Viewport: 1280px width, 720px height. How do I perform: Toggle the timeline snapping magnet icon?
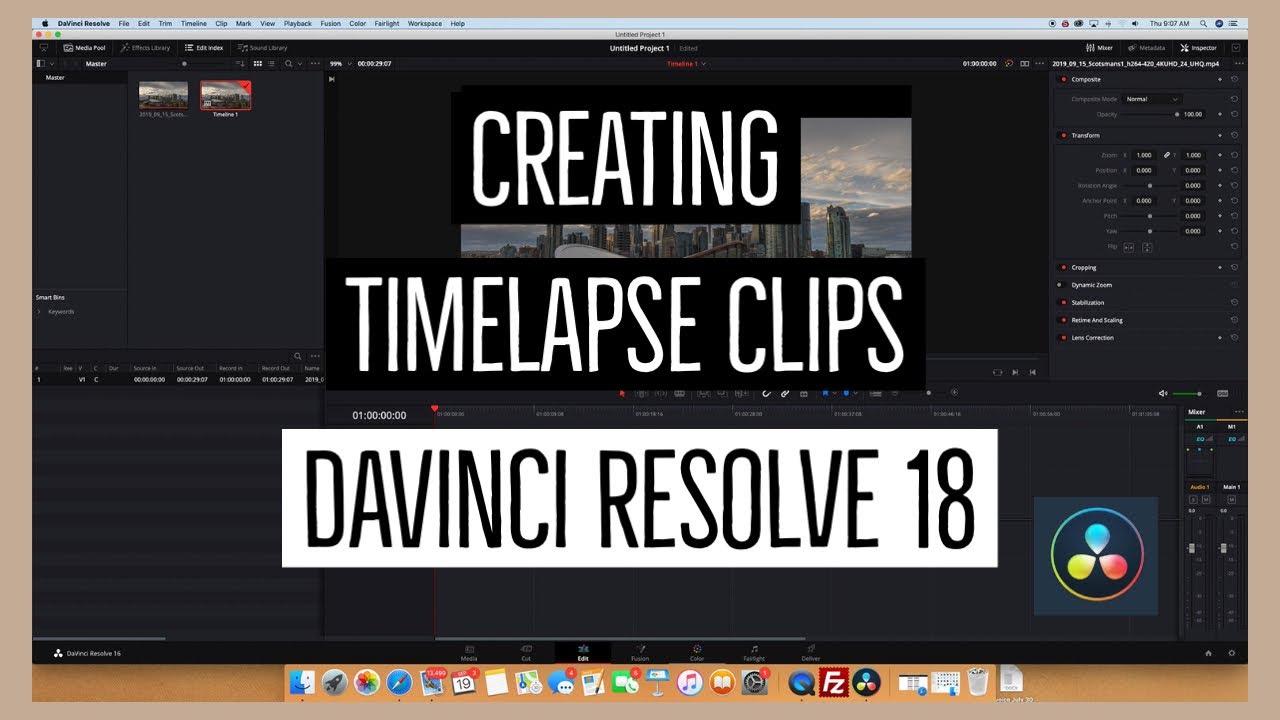766,393
